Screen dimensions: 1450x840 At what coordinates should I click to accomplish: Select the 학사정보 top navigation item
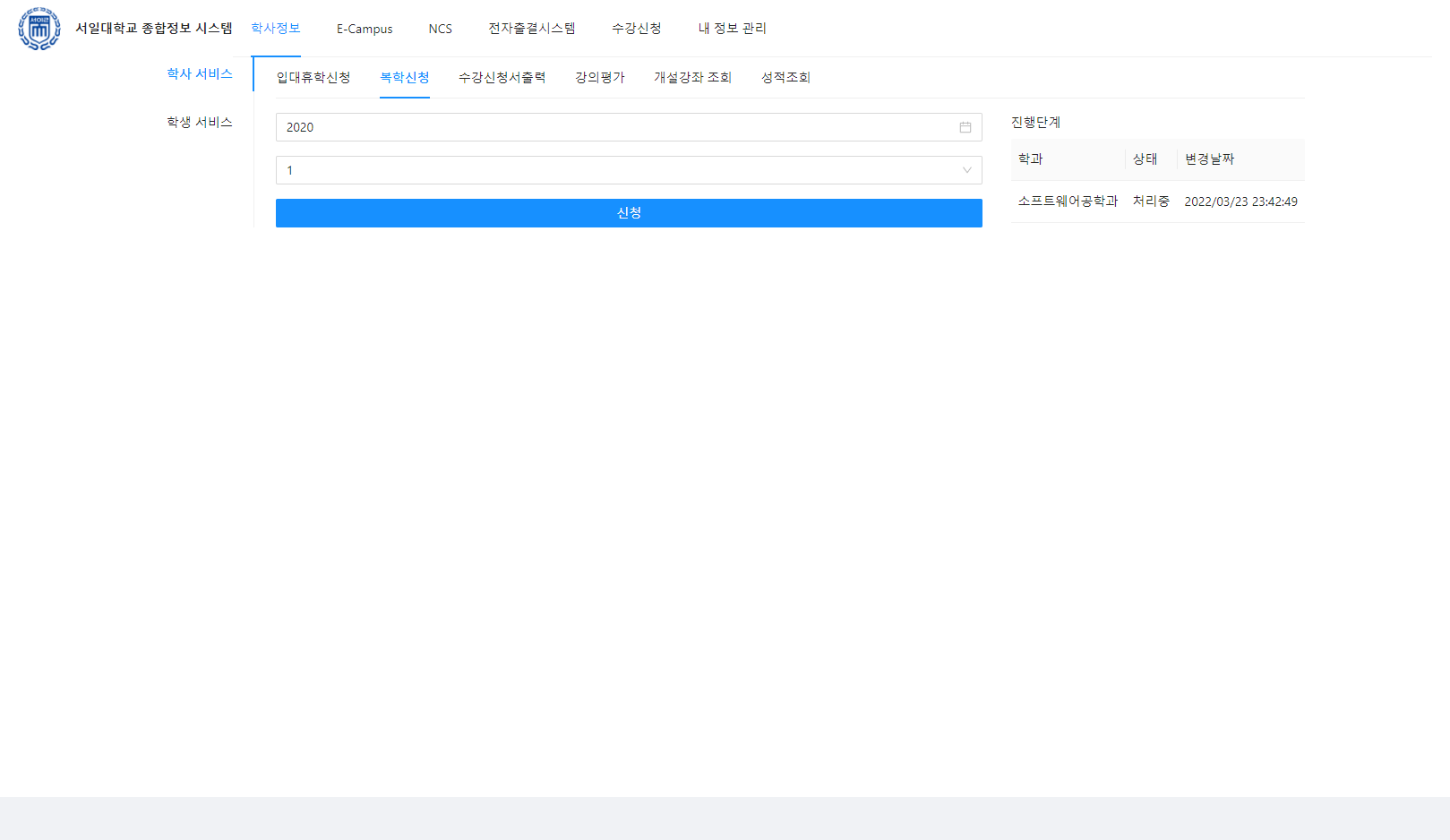[x=275, y=28]
